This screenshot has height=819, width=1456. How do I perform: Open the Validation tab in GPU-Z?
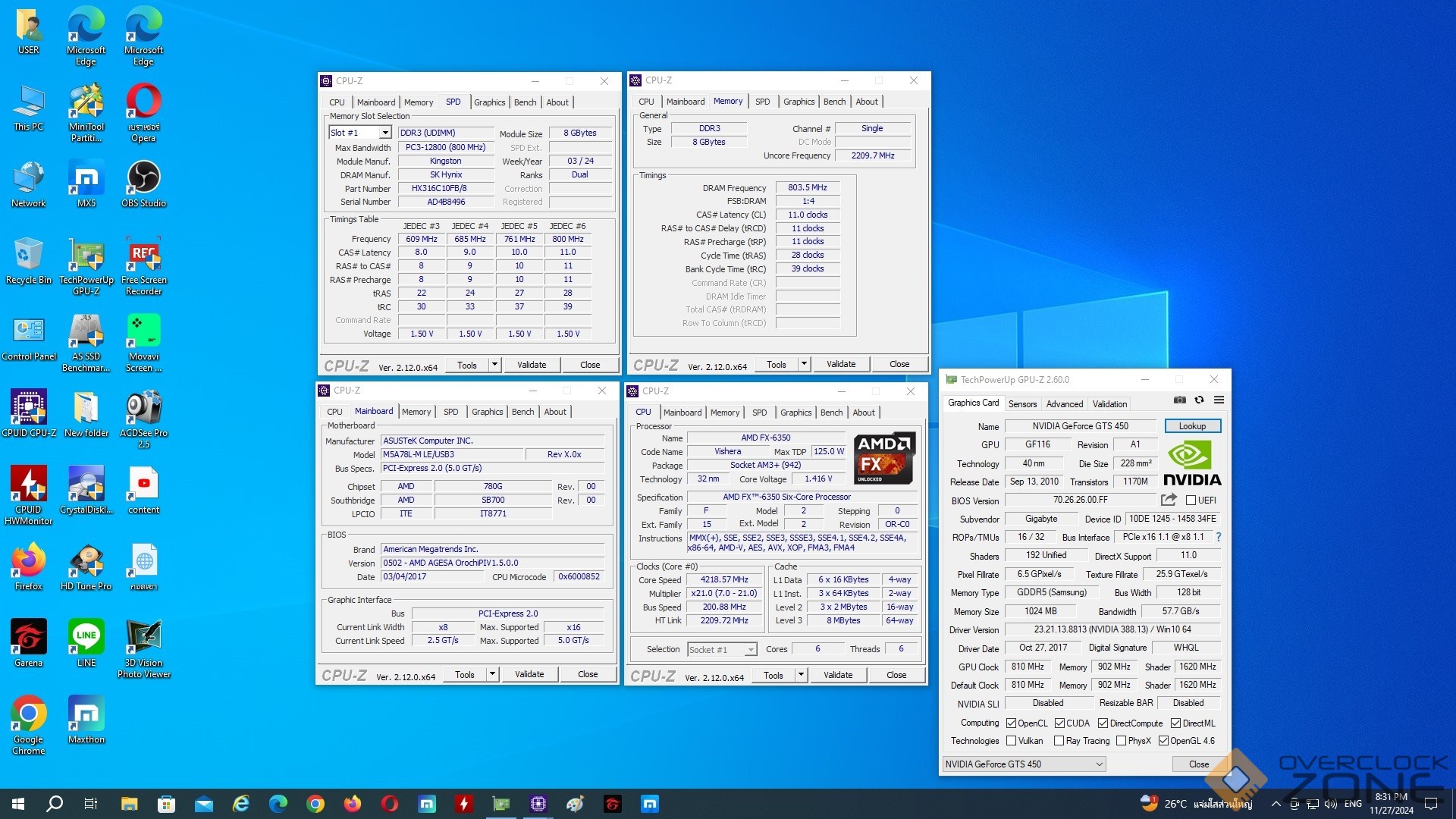tap(1109, 404)
